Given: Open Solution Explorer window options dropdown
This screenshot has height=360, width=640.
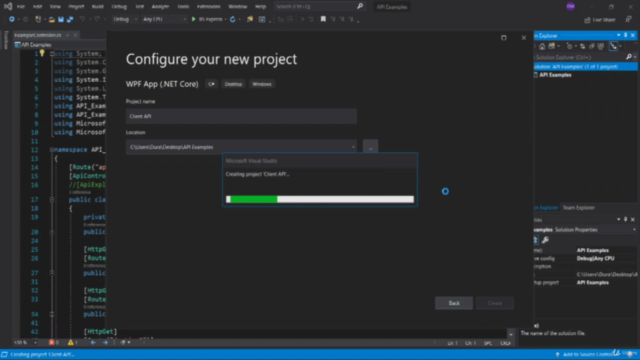Looking at the screenshot, I should pos(619,36).
